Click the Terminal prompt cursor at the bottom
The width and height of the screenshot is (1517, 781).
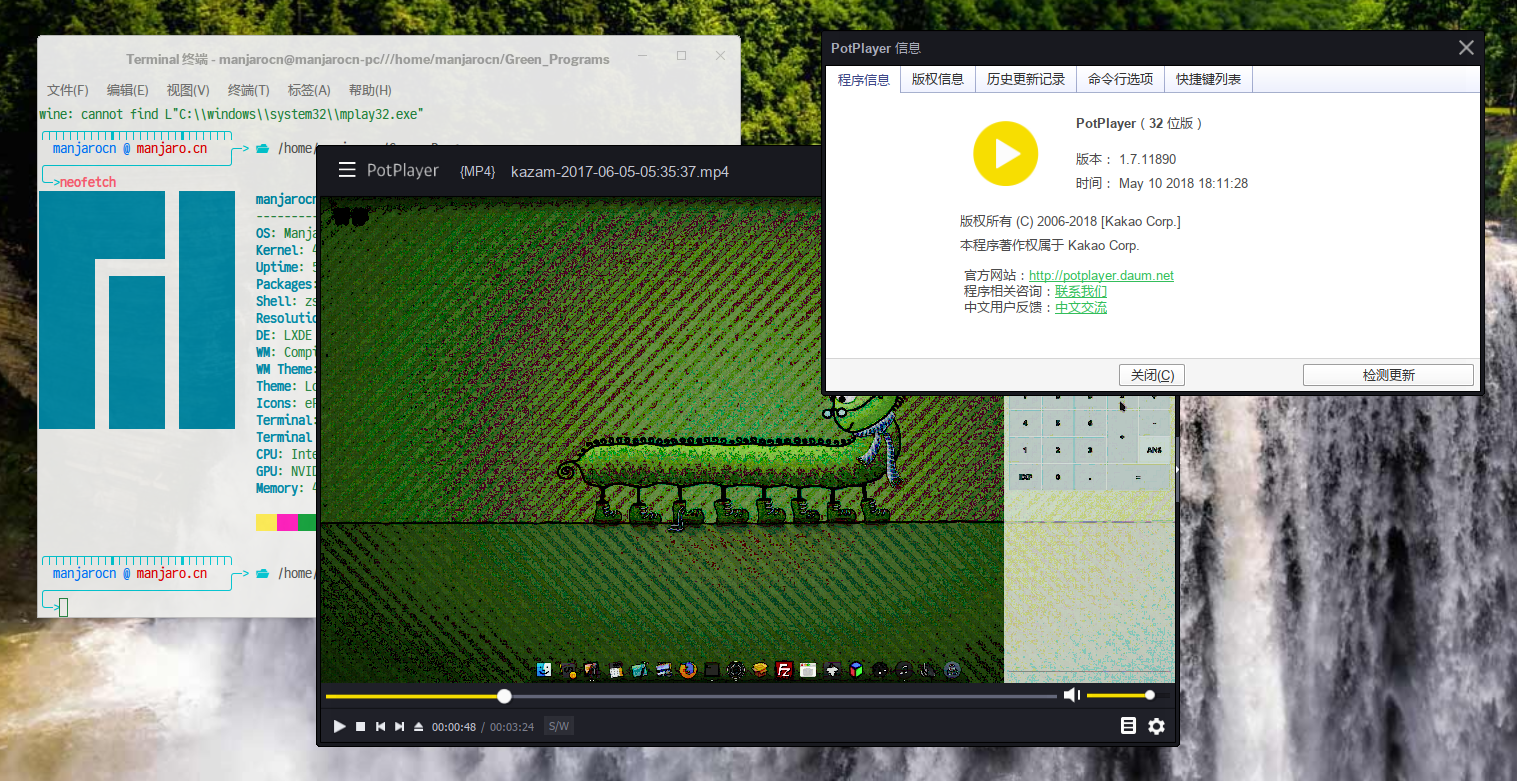[64, 606]
